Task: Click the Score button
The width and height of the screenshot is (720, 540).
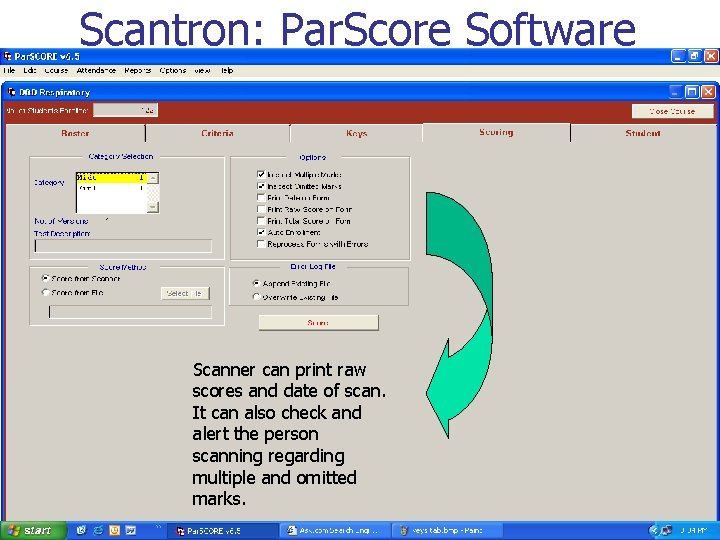Action: 318,323
